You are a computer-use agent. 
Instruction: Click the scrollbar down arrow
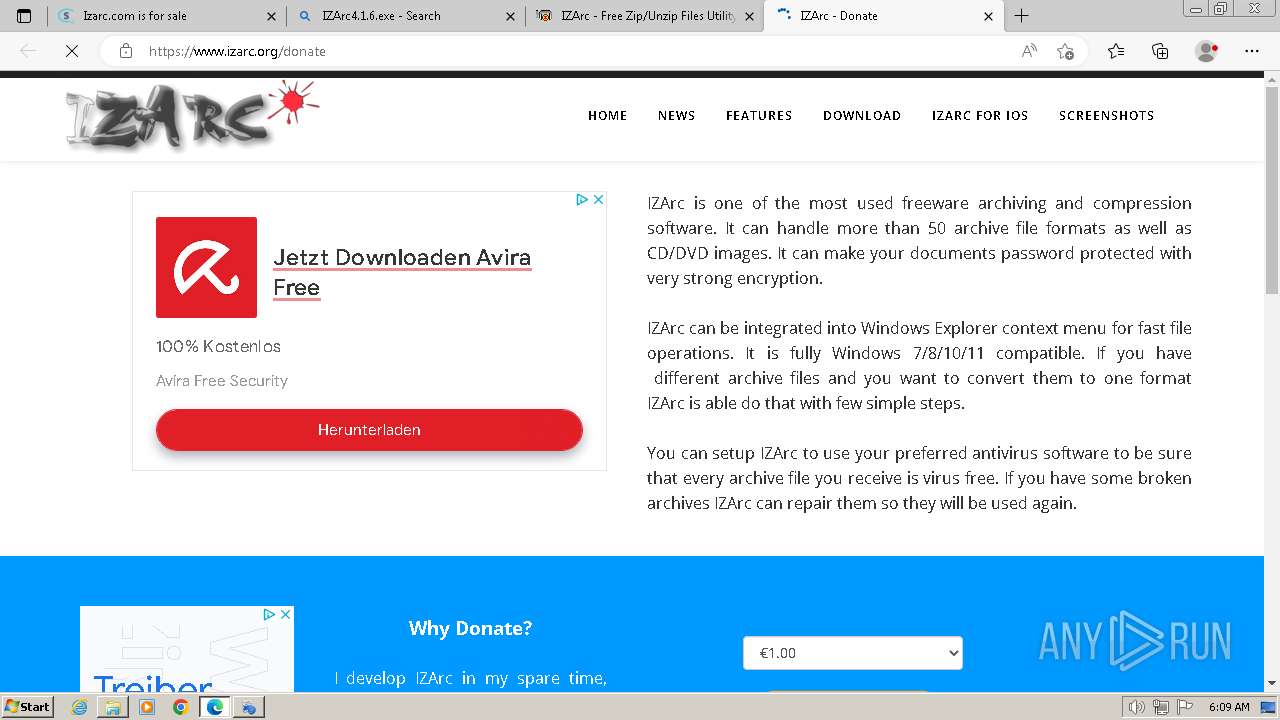(x=1272, y=684)
